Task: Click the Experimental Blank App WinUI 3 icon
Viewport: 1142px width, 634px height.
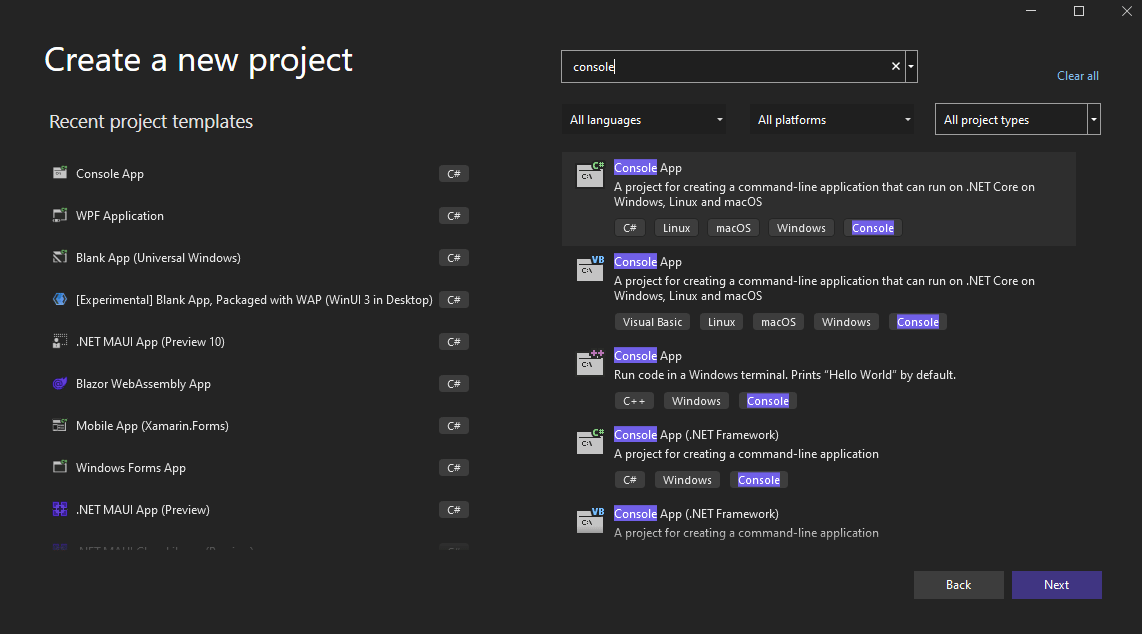Action: pyautogui.click(x=60, y=299)
